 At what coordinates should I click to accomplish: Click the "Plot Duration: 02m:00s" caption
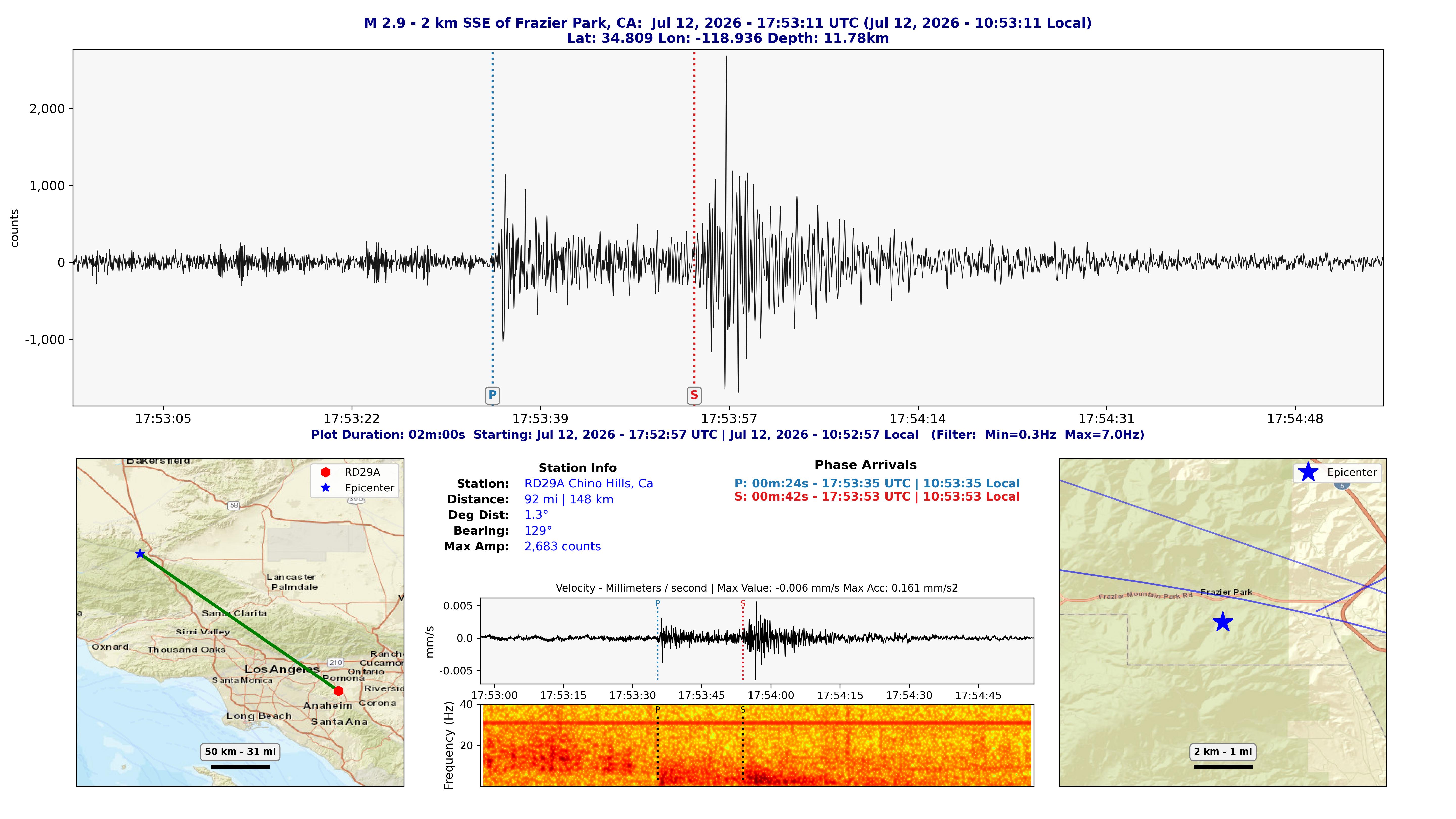click(x=728, y=435)
